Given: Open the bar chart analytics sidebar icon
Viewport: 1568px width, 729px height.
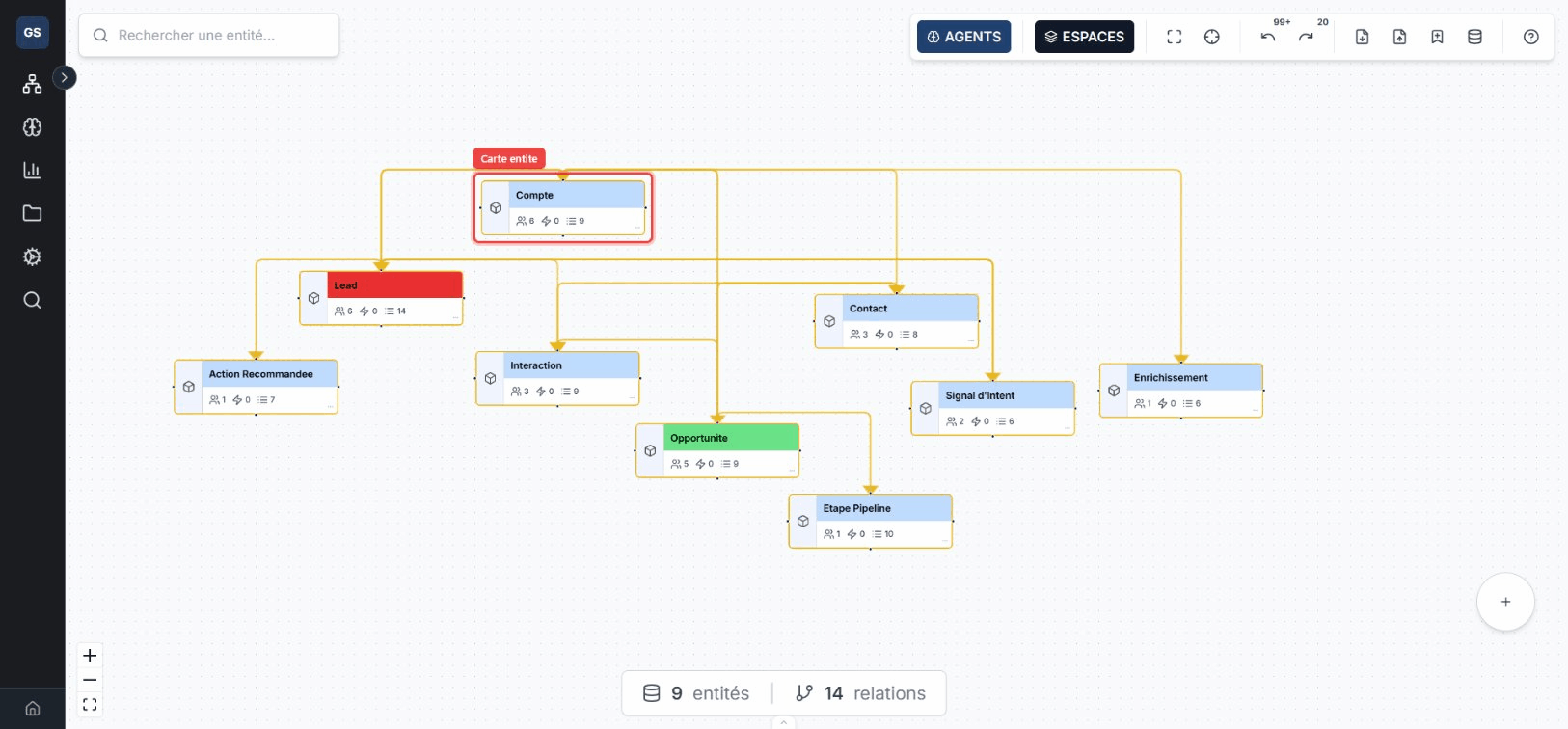Looking at the screenshot, I should (x=32, y=171).
